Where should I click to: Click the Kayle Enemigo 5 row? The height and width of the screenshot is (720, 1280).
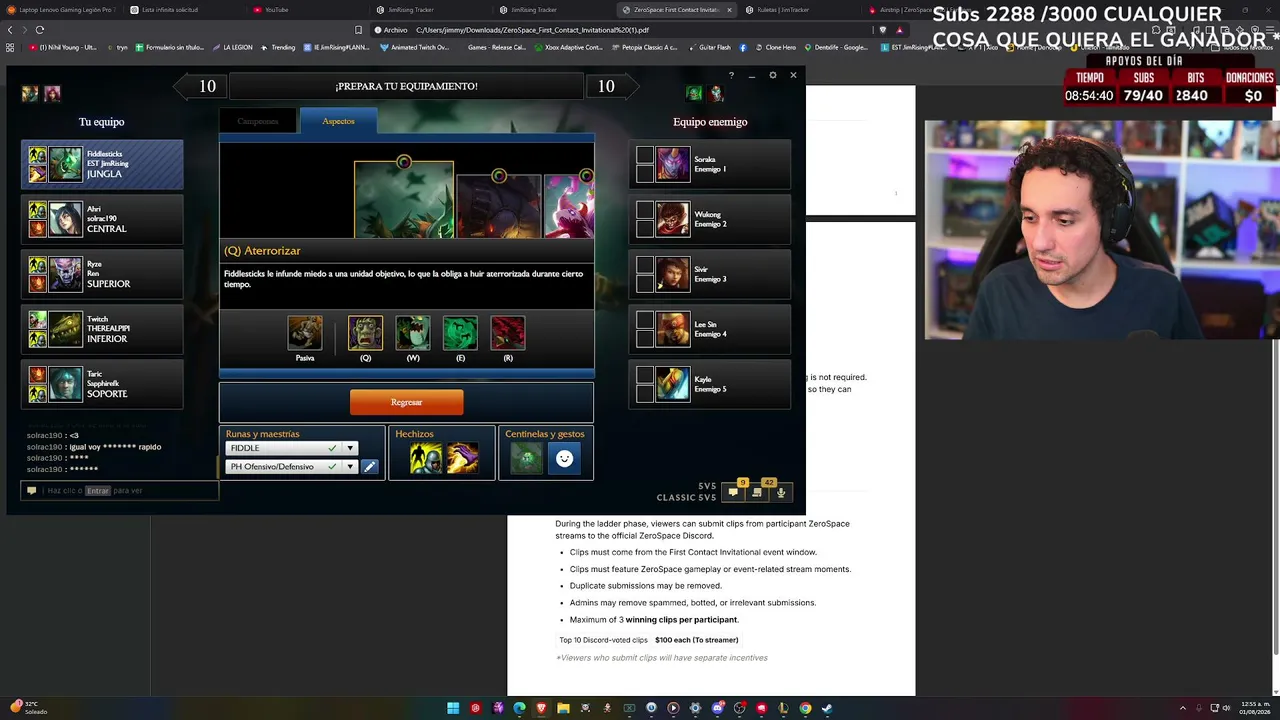pyautogui.click(x=710, y=384)
